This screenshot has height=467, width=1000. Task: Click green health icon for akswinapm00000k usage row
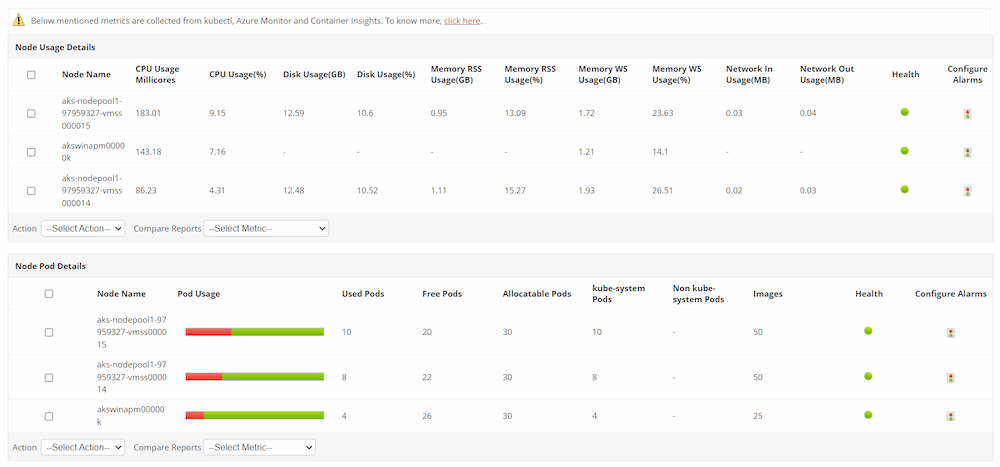point(905,151)
